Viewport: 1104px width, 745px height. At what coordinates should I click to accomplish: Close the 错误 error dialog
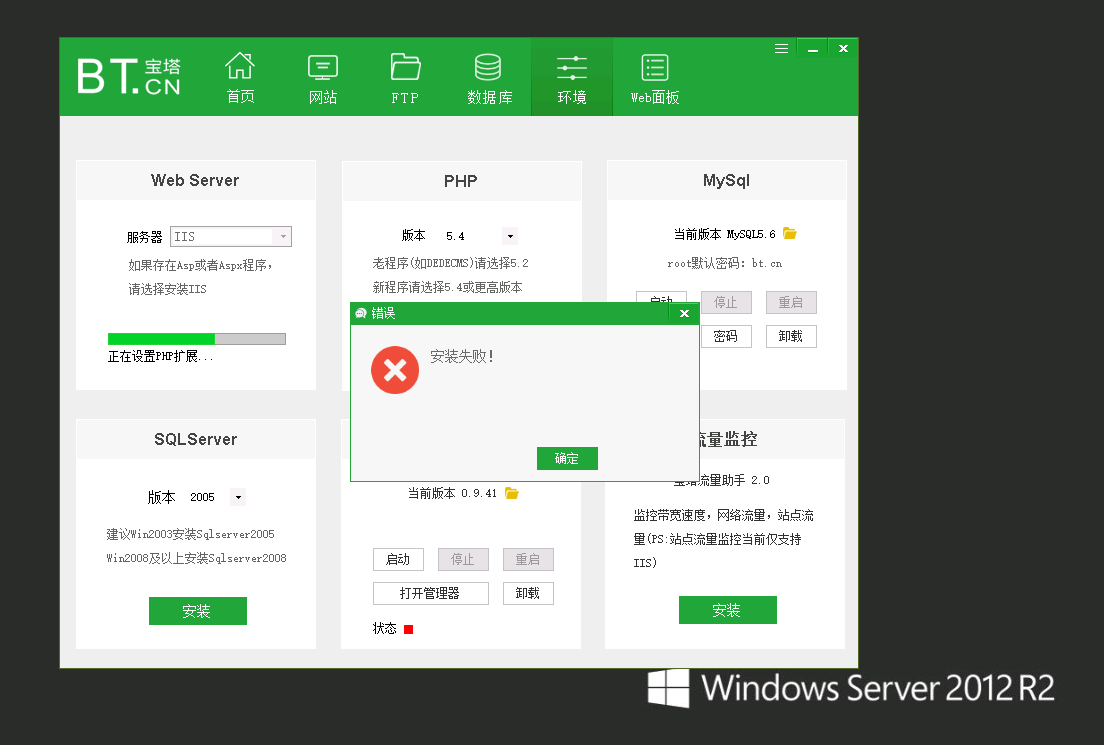click(x=684, y=313)
